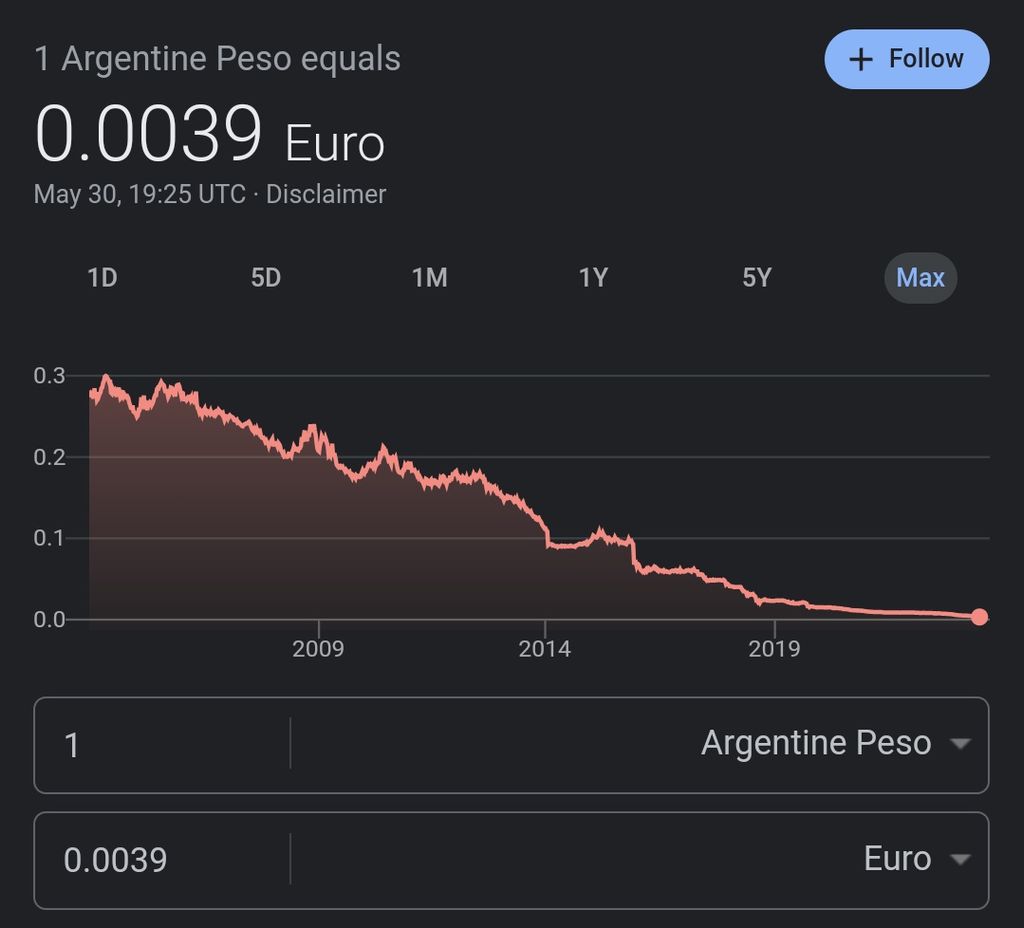Open the Disclaimer link
The width and height of the screenshot is (1024, 928).
point(326,194)
